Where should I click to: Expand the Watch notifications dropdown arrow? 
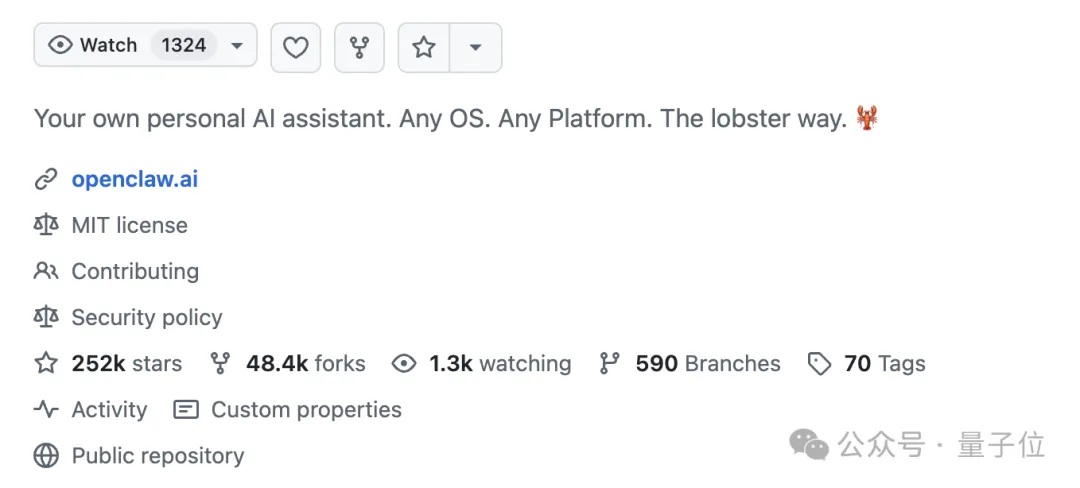[237, 46]
